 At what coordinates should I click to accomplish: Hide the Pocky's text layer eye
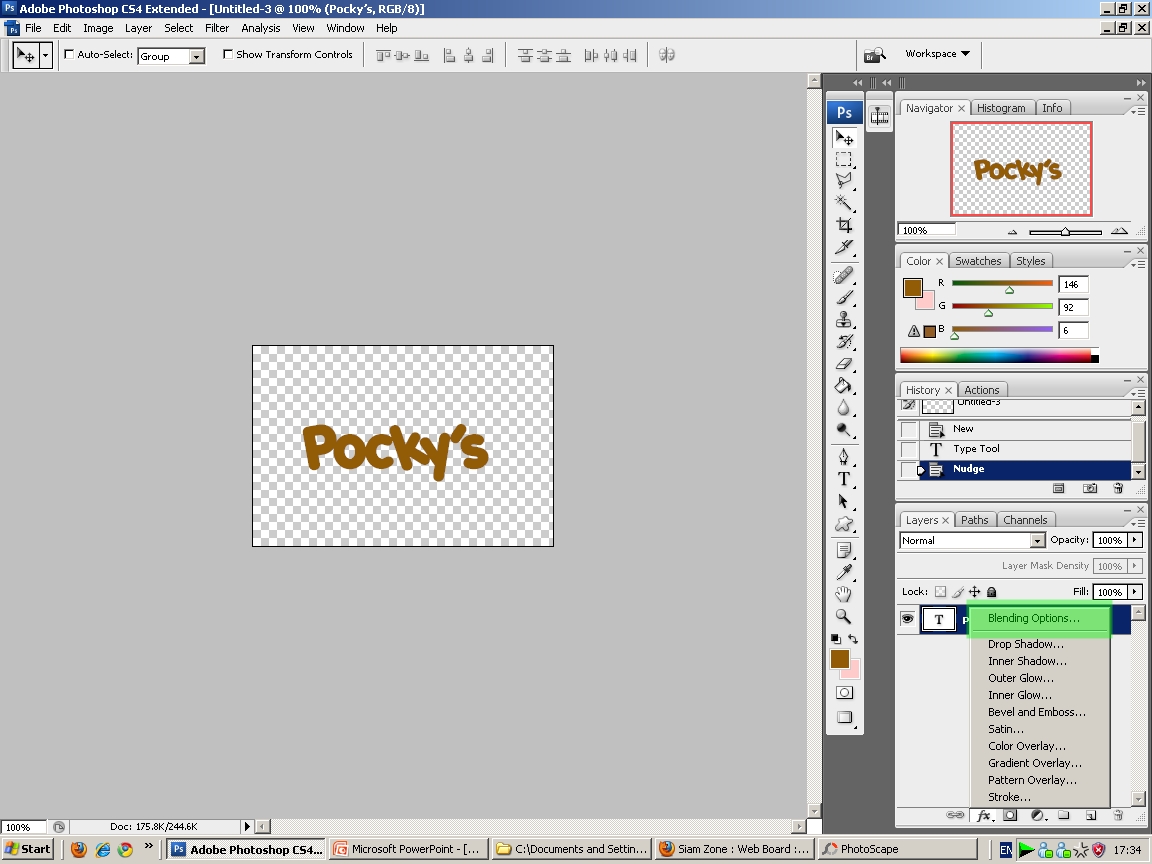pyautogui.click(x=908, y=619)
